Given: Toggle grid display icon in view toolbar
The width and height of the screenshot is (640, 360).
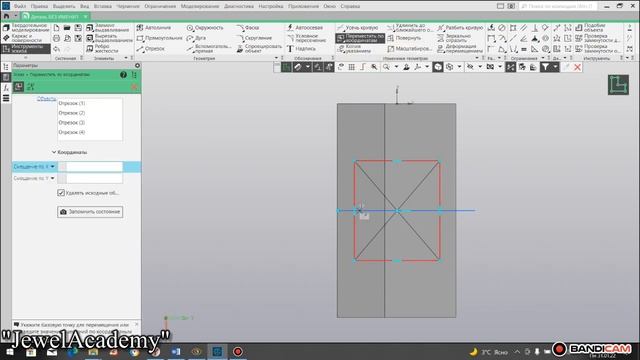Looking at the screenshot, I should click(351, 67).
